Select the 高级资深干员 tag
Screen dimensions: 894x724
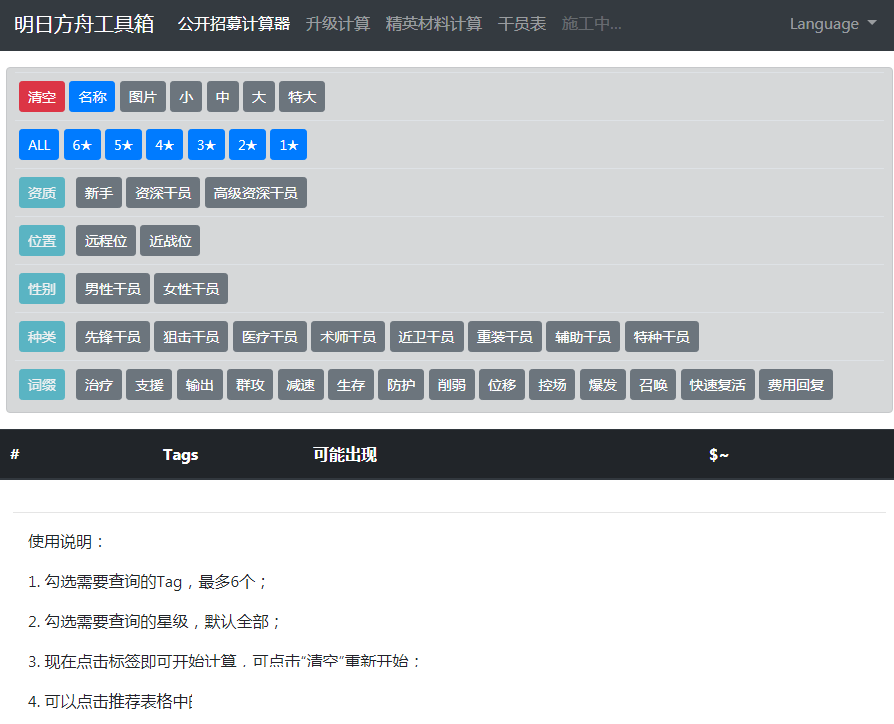(x=255, y=193)
